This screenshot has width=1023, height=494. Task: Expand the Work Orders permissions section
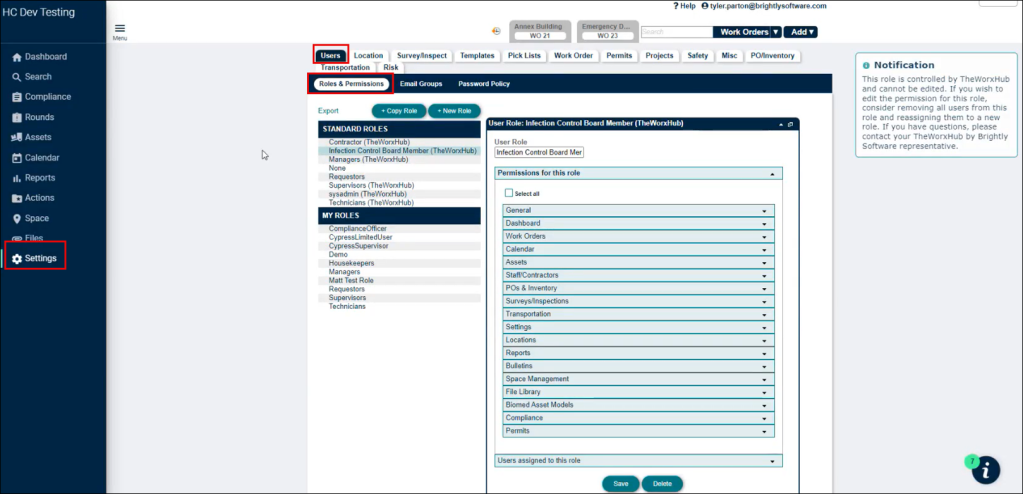[639, 236]
